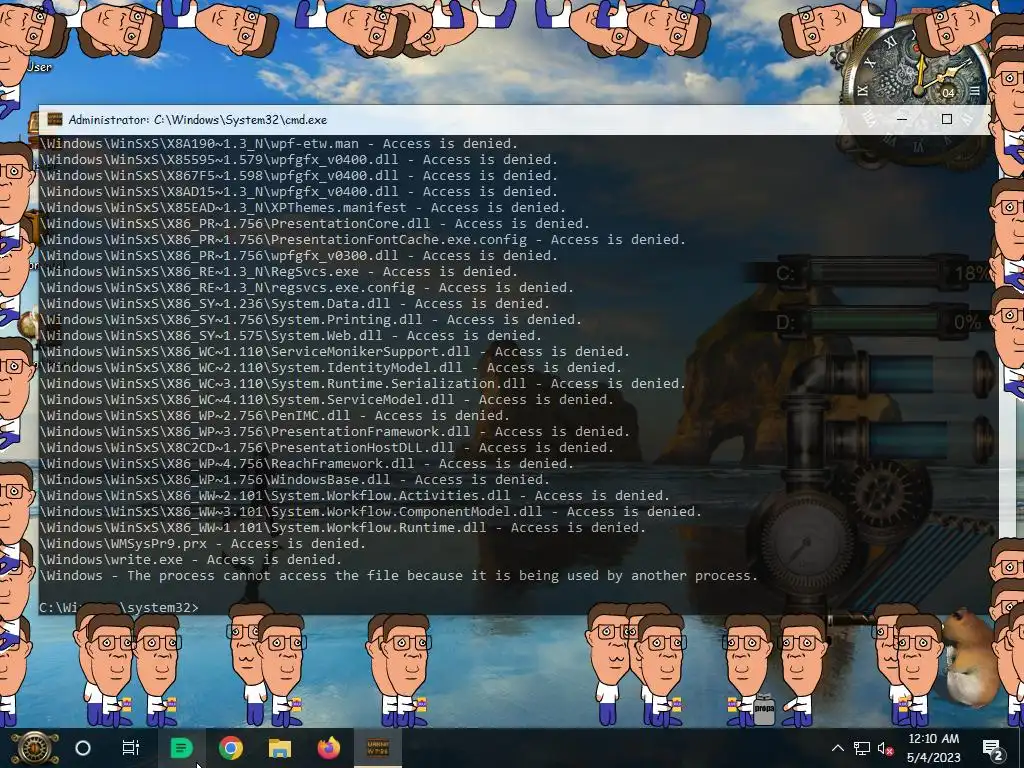Click the System.ServiceModel.dll line
This screenshot has height=768, width=1024.
pos(327,400)
